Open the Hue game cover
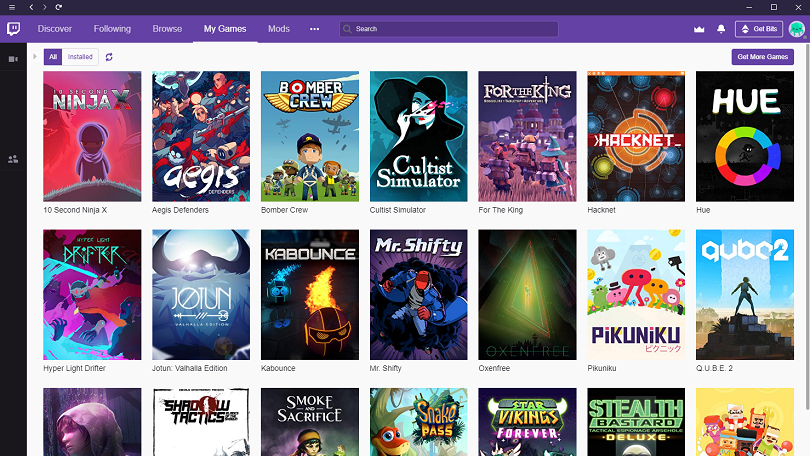 click(745, 136)
